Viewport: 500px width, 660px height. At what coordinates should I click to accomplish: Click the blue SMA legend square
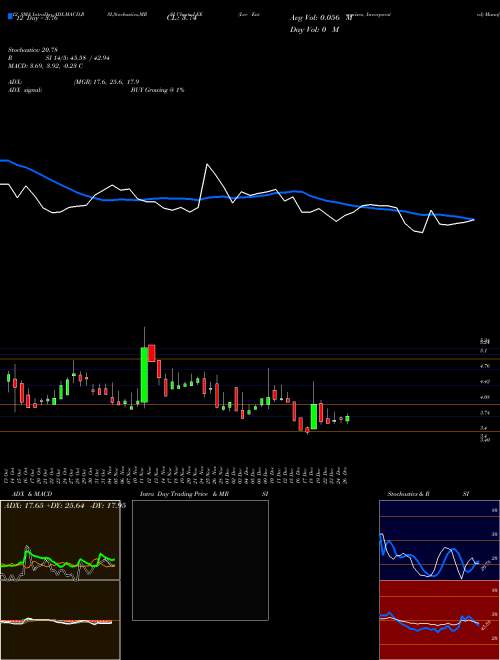click(x=11, y=17)
